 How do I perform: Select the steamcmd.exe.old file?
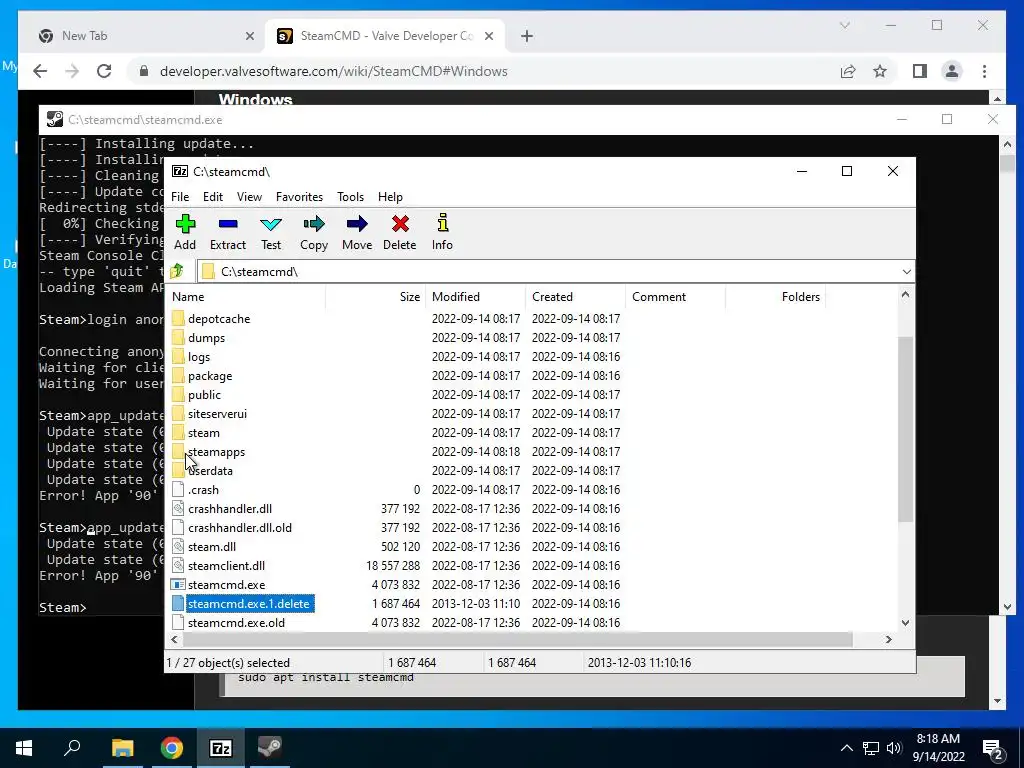[x=236, y=622]
